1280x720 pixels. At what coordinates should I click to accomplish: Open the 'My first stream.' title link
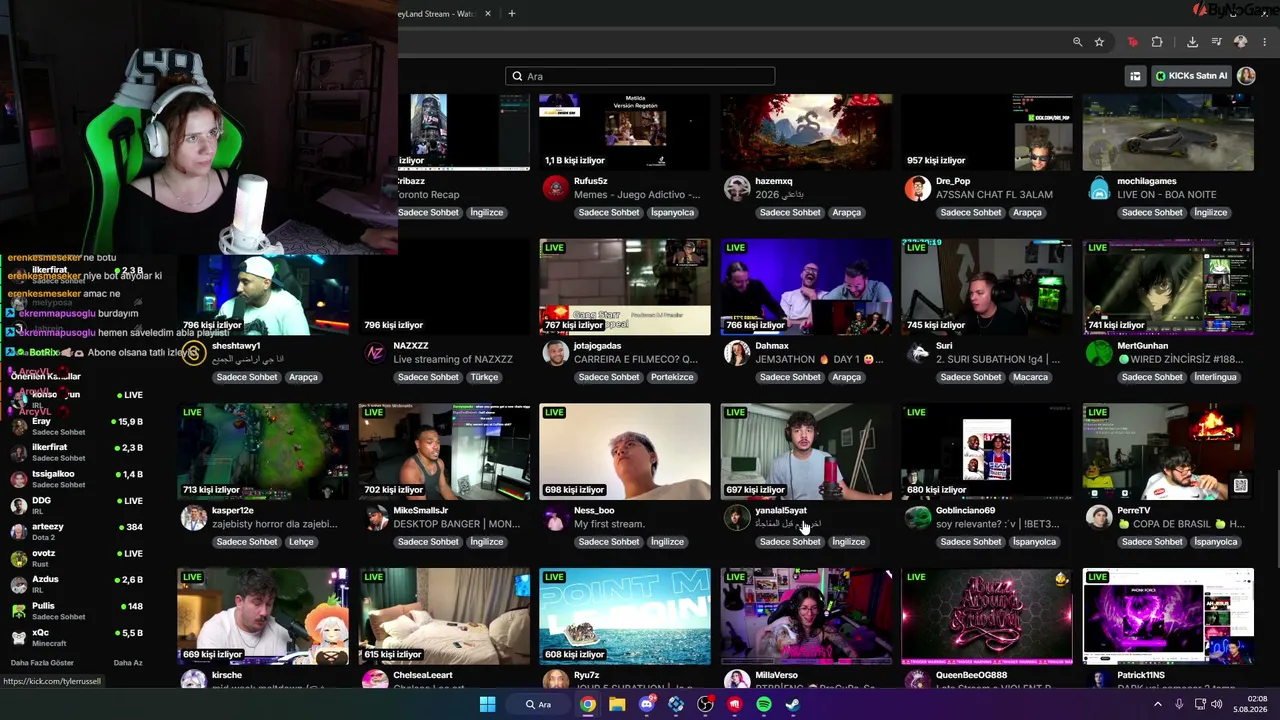pos(609,524)
